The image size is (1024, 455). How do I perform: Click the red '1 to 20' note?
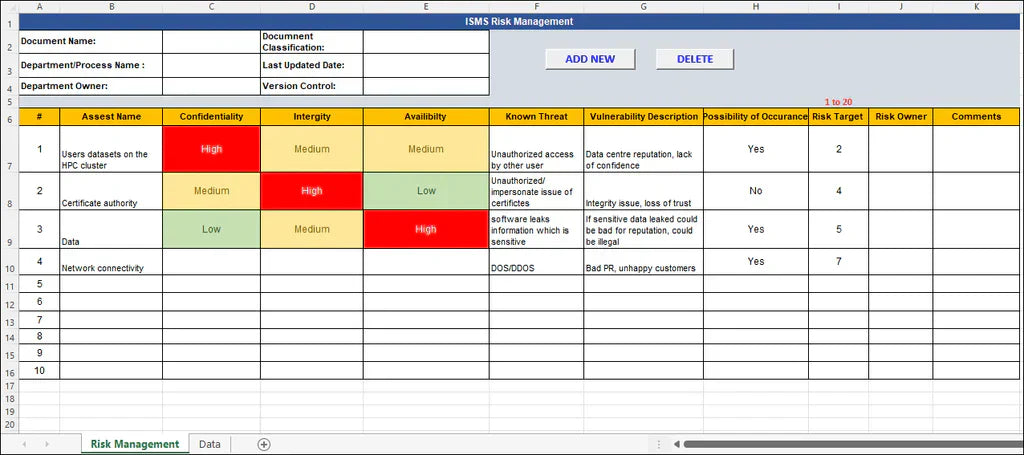click(x=839, y=102)
